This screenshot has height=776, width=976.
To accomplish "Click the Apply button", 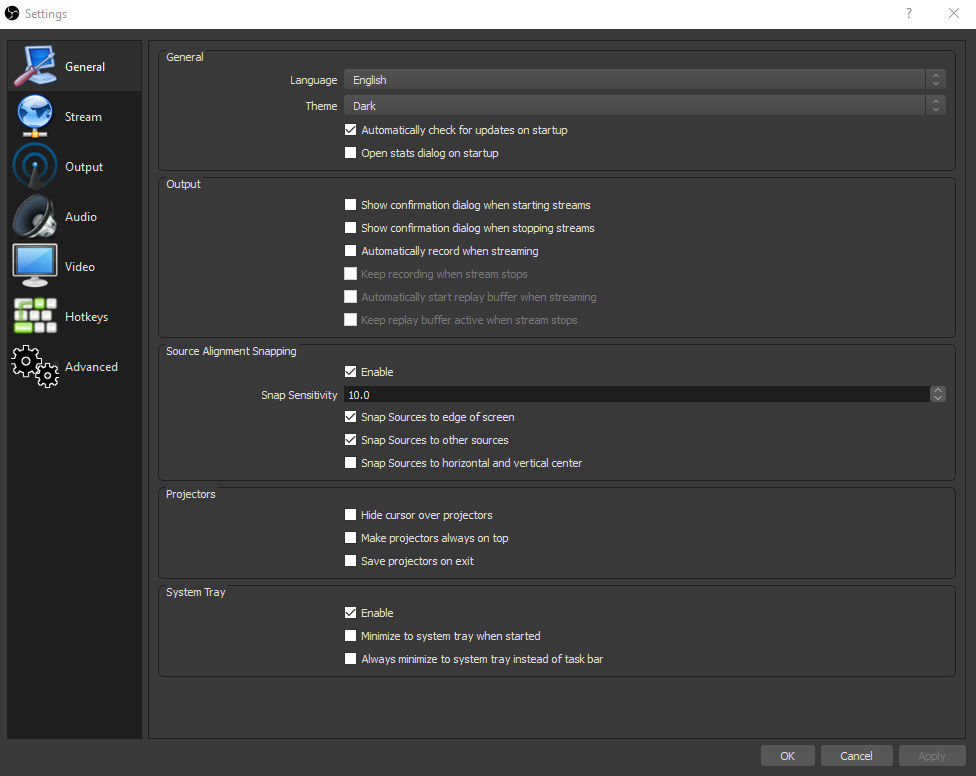I will tap(932, 755).
